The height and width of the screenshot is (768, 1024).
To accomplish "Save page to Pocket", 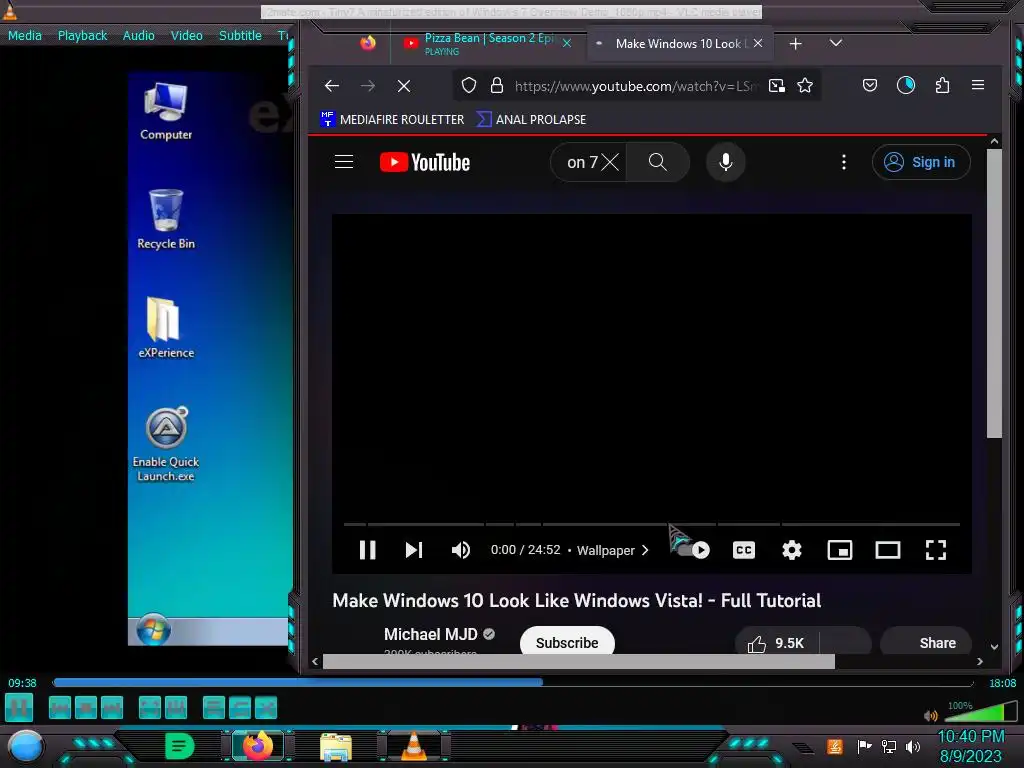I will click(869, 85).
